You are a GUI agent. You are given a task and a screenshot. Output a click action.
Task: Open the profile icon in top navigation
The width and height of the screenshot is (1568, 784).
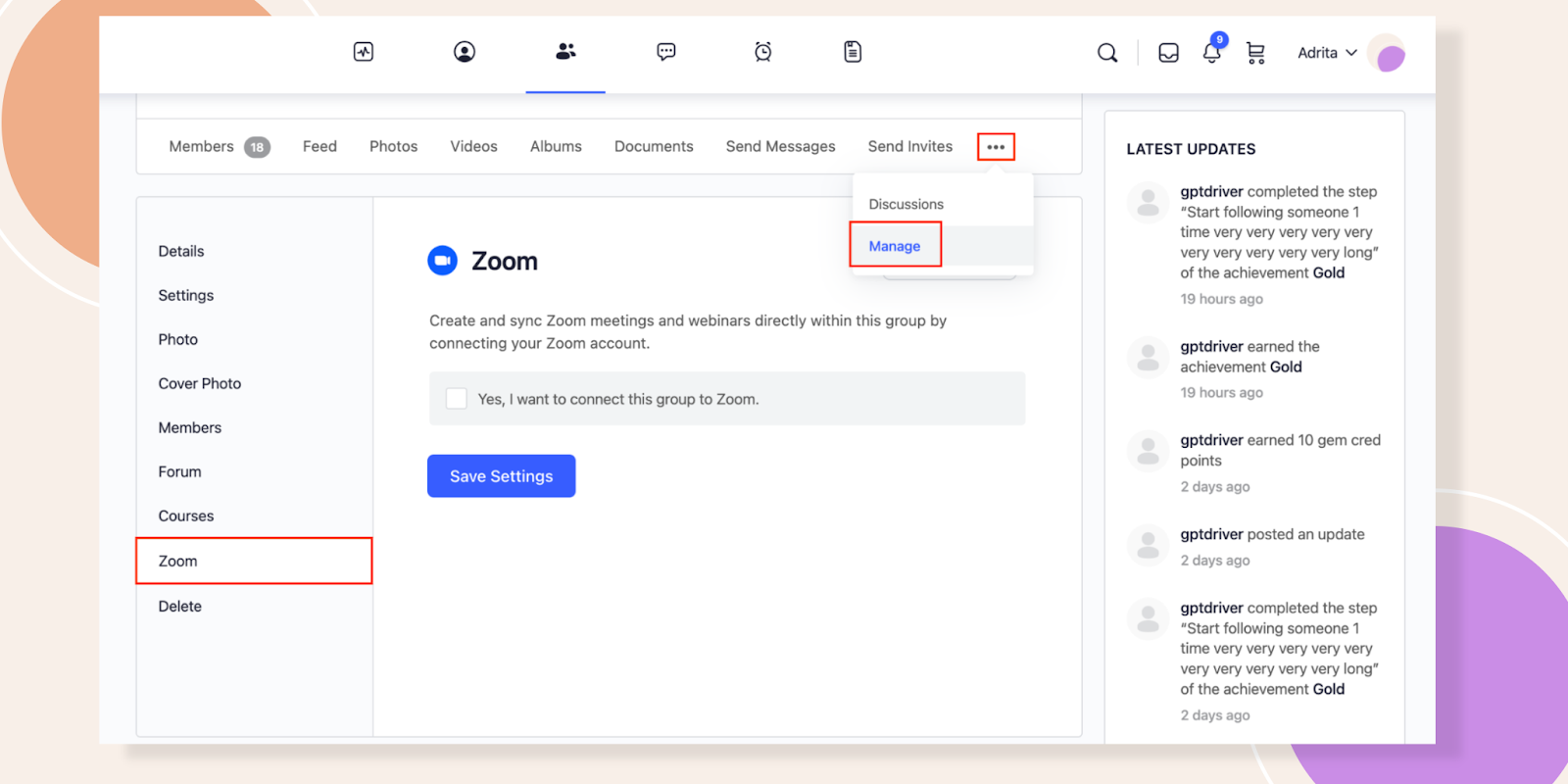465,52
